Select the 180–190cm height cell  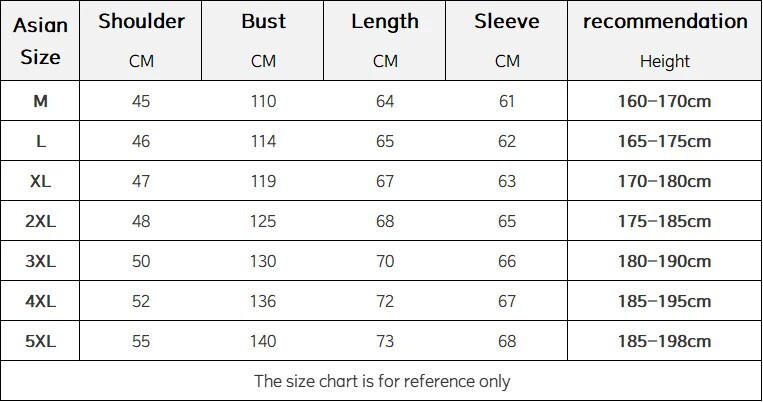665,261
